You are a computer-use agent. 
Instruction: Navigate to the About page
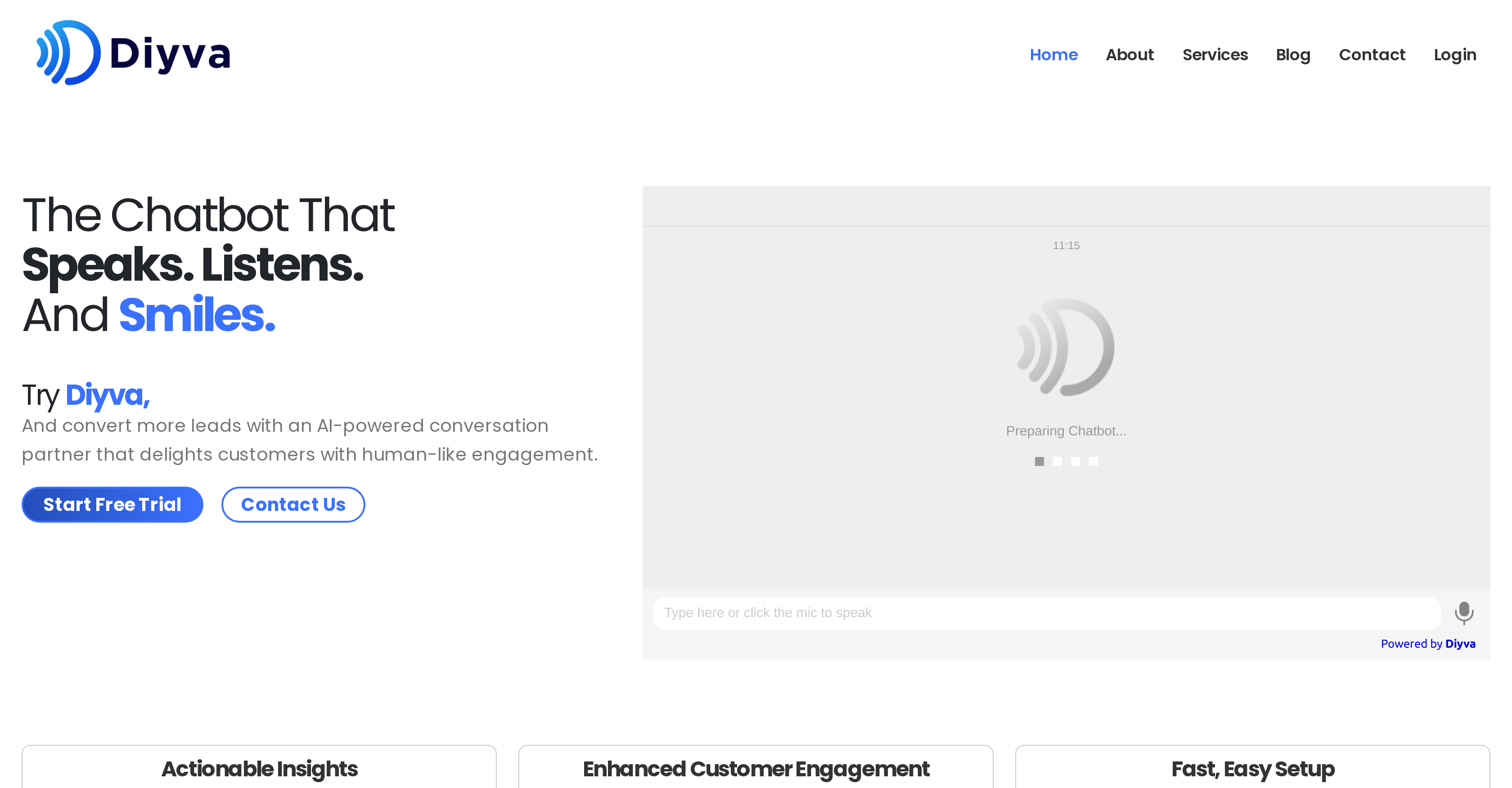coord(1129,54)
